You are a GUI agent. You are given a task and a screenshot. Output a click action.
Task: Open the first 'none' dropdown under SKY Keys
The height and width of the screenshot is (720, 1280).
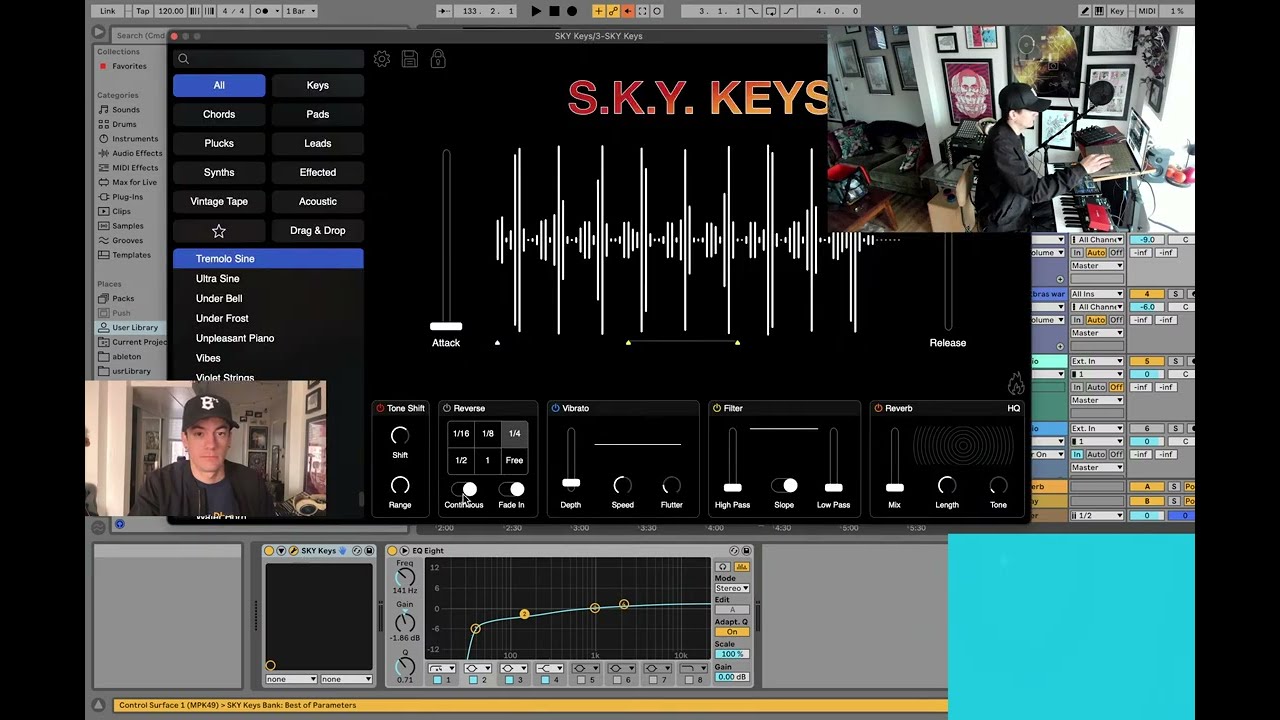pyautogui.click(x=292, y=679)
